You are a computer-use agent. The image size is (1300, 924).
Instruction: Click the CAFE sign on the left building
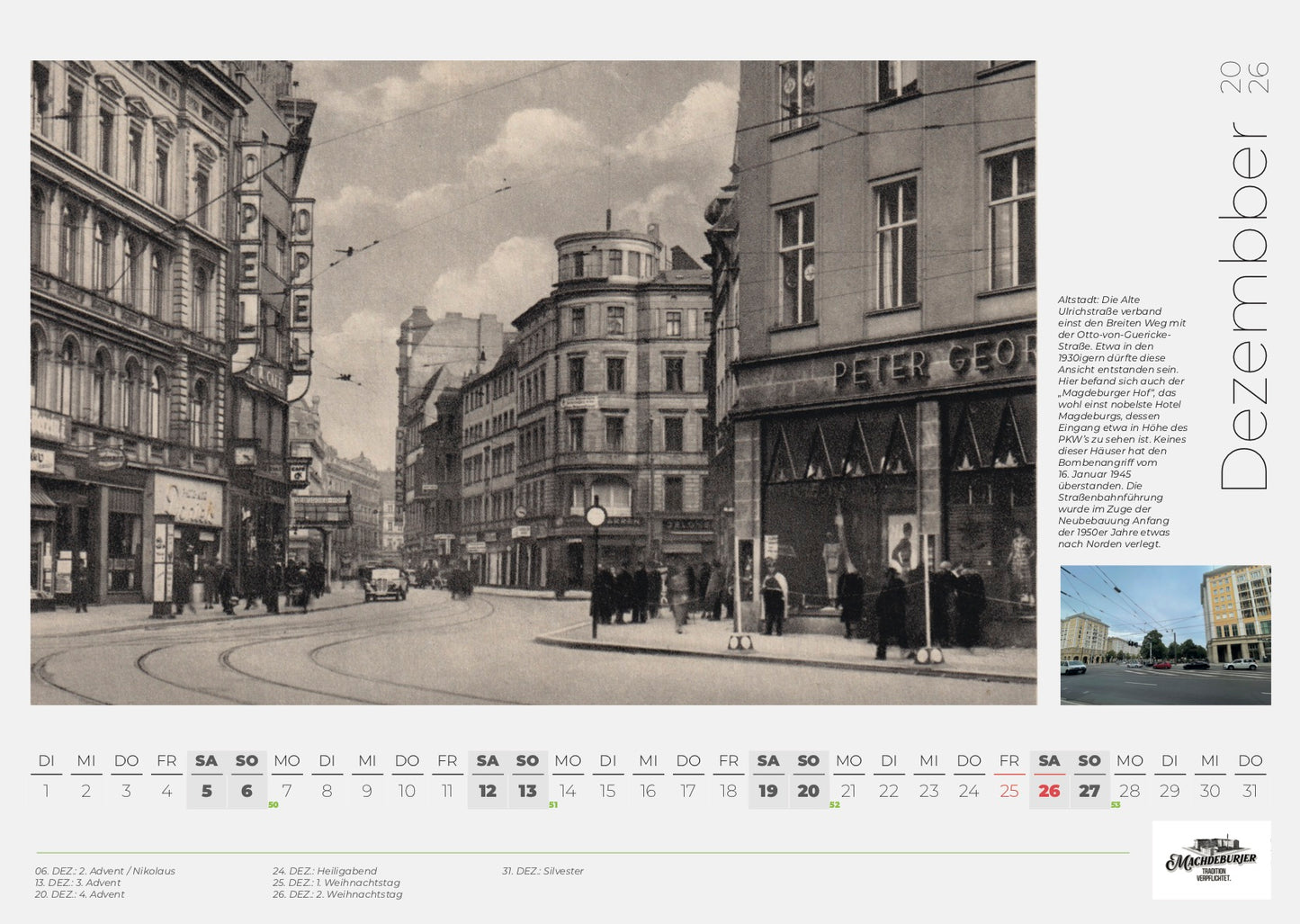point(267,378)
